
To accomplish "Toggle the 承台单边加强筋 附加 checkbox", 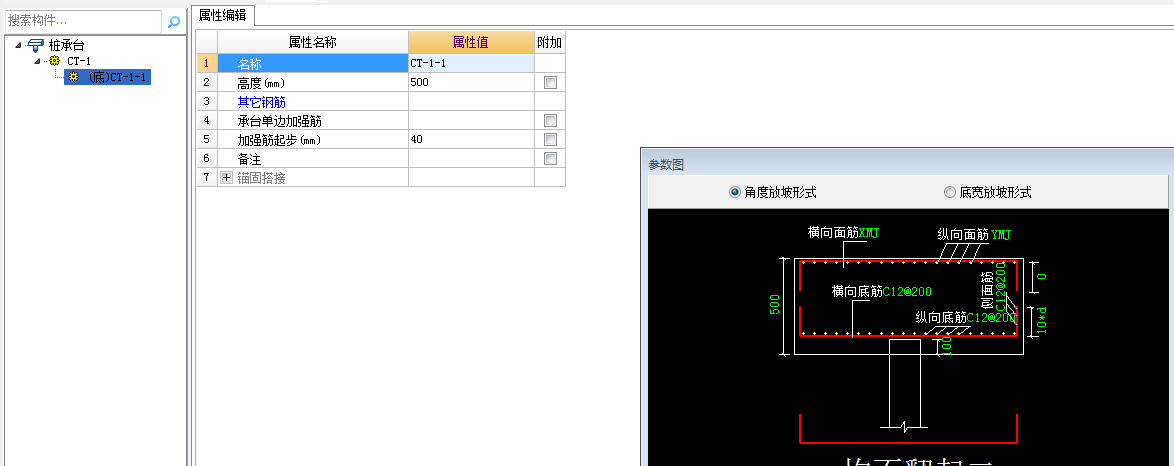I will (550, 121).
